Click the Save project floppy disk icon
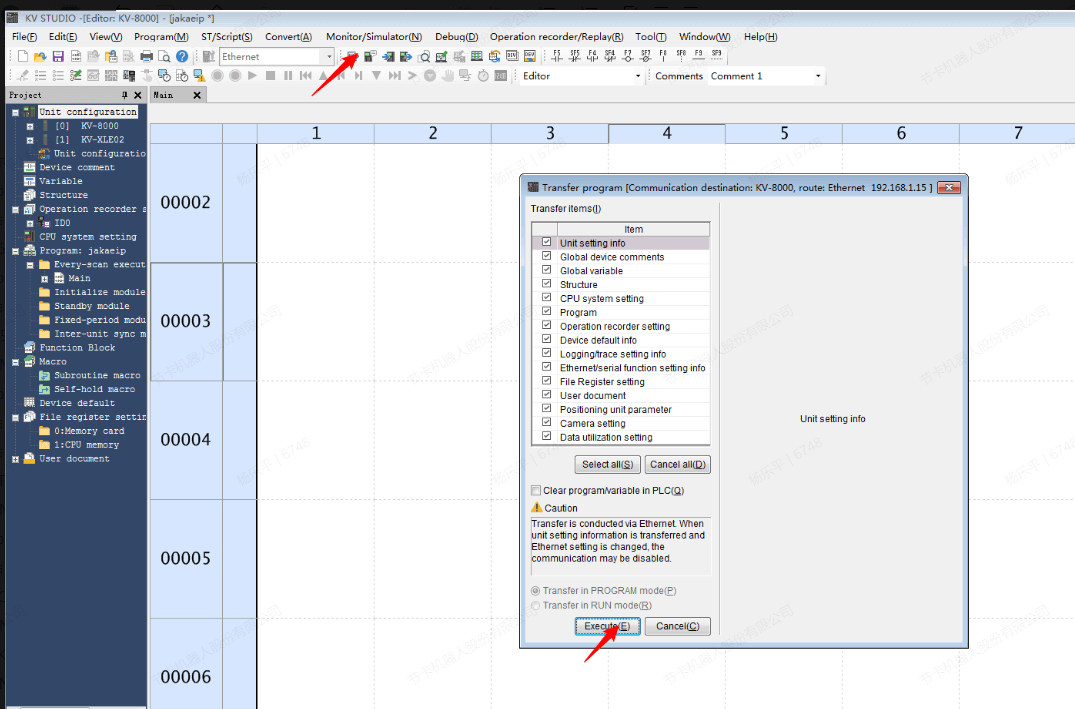The height and width of the screenshot is (709, 1075). tap(58, 57)
